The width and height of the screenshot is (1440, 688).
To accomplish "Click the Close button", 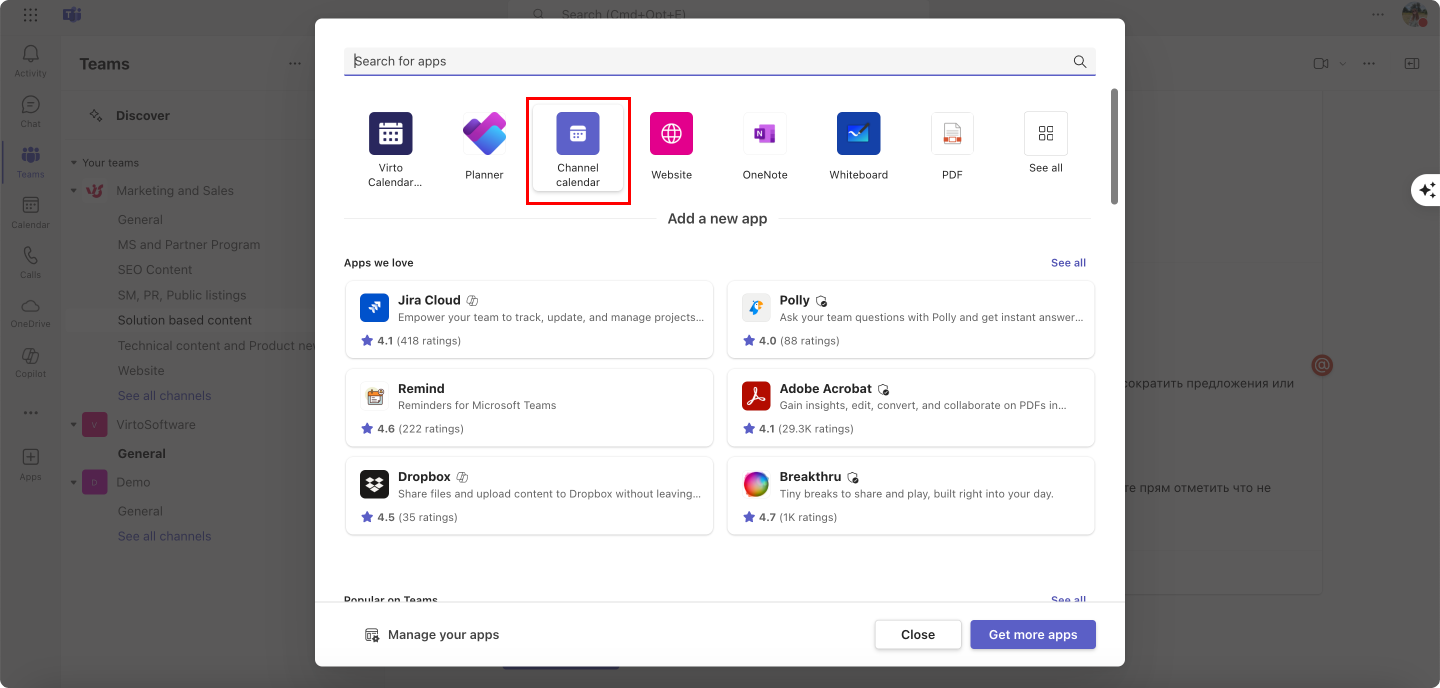I will coord(918,635).
